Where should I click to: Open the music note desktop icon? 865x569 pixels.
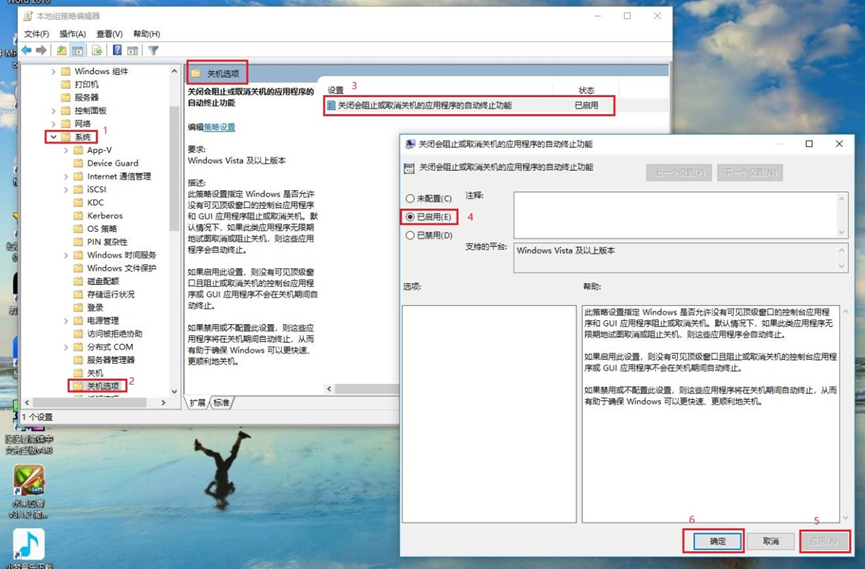[29, 544]
